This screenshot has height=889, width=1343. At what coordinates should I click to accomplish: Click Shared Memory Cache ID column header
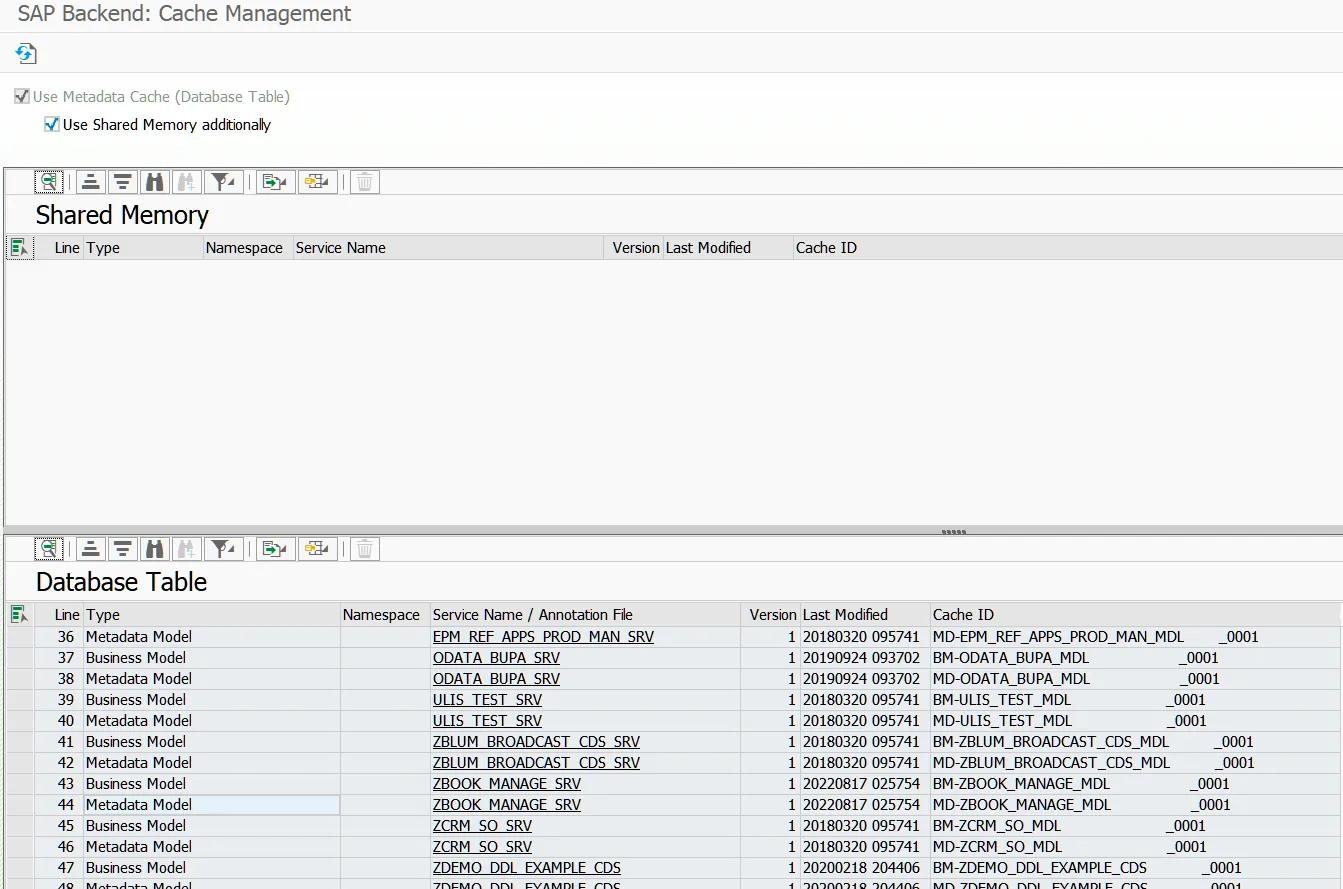coord(1067,248)
